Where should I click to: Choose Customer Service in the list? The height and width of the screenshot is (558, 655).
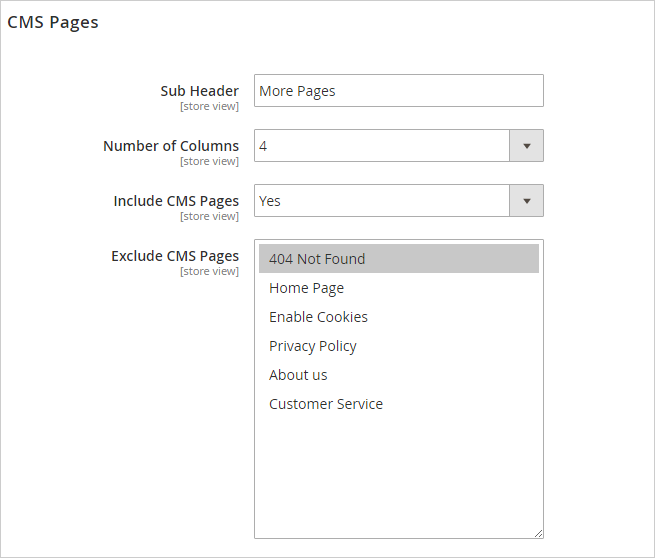point(326,404)
